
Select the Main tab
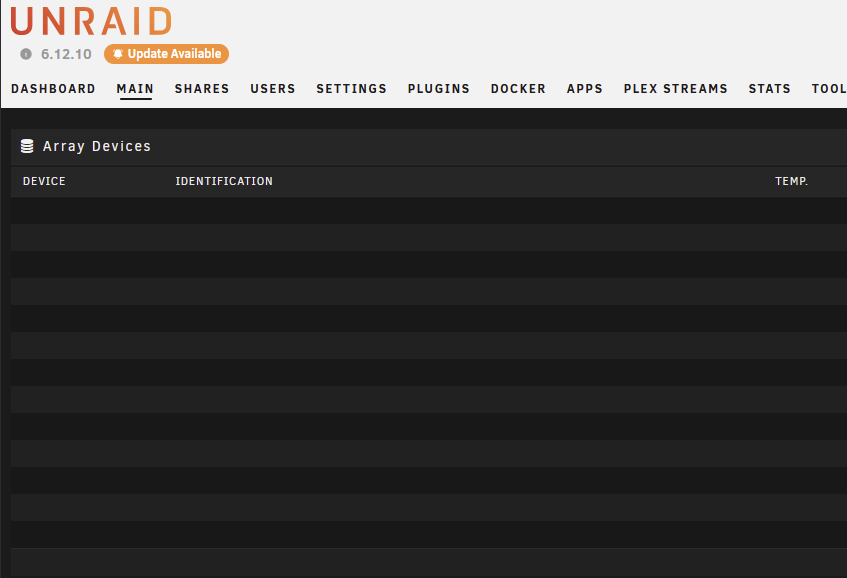point(135,89)
